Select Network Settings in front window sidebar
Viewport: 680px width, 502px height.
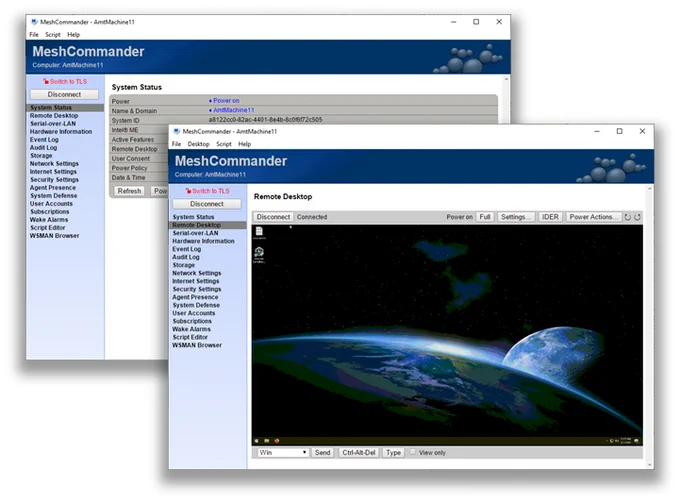point(196,273)
